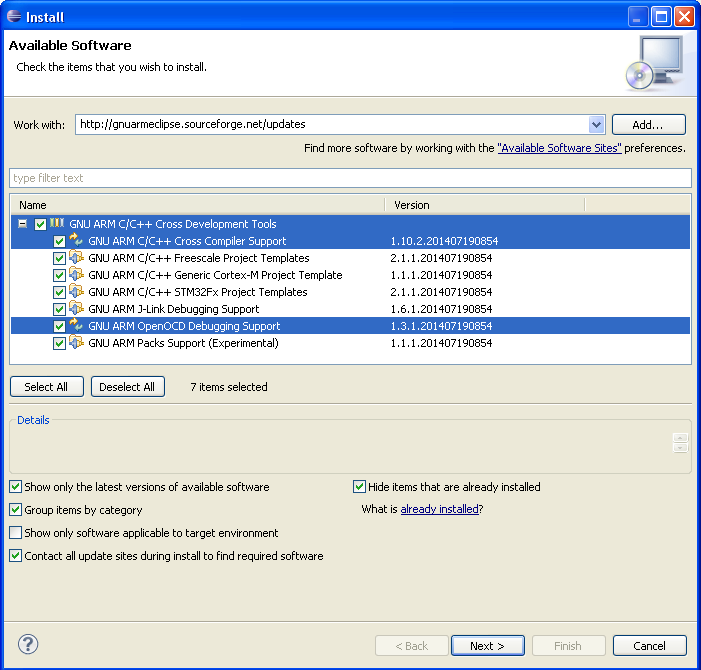Uncheck GNU ARM C/C++ Cross Compiler Support
Image resolution: width=701 pixels, height=670 pixels.
pos(59,241)
